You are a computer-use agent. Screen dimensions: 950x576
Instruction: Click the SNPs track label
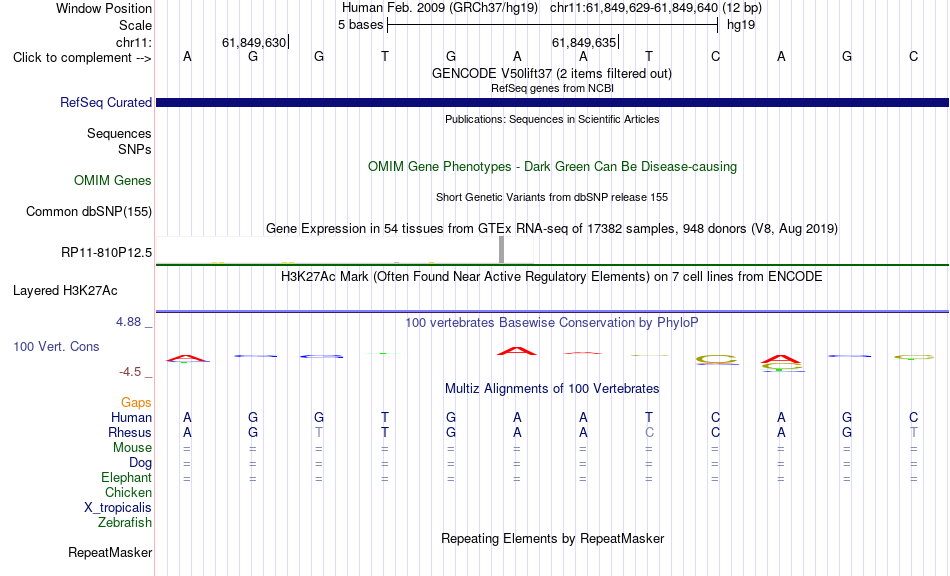[135, 149]
